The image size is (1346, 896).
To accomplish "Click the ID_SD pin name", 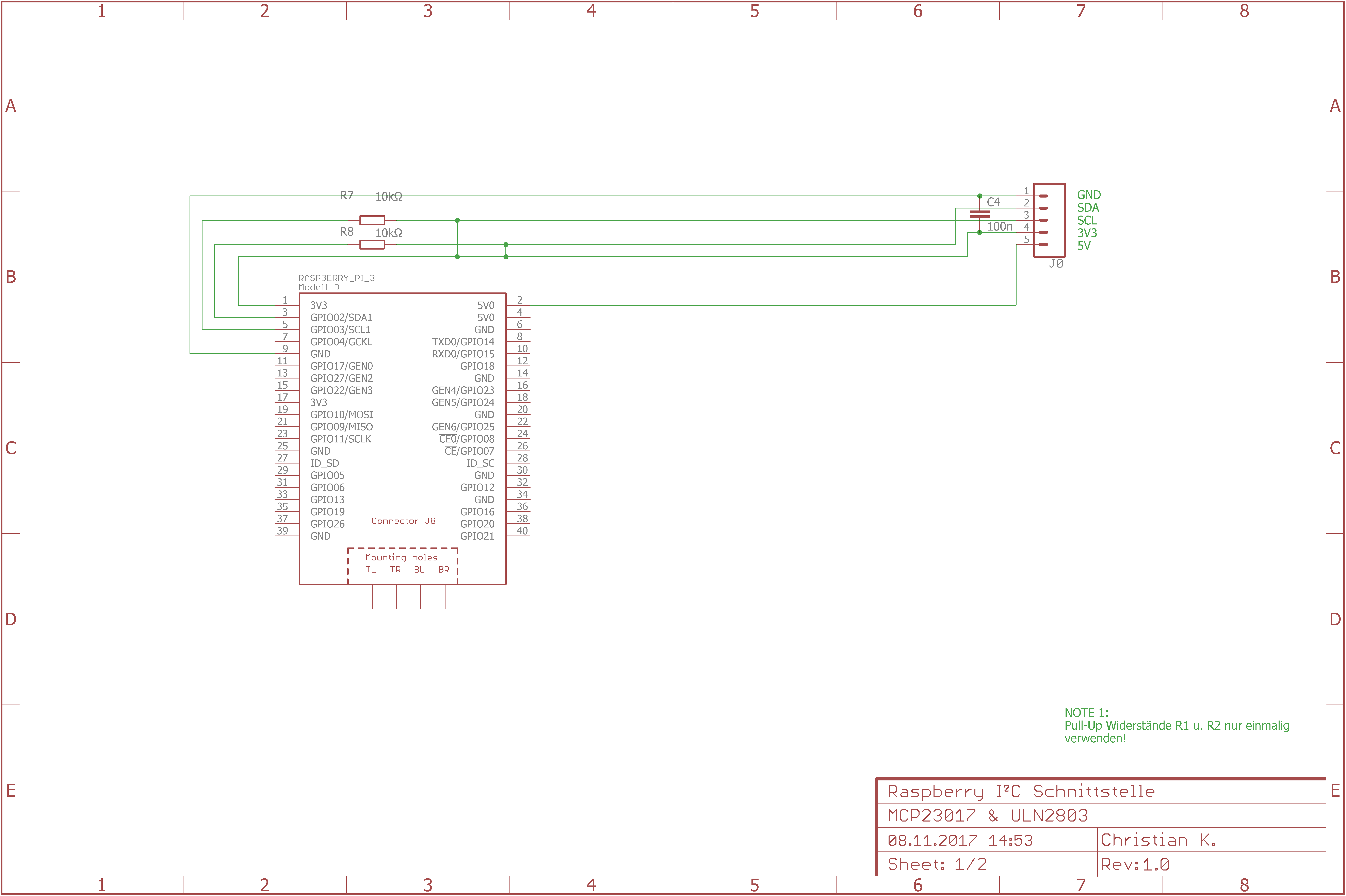I will click(325, 463).
